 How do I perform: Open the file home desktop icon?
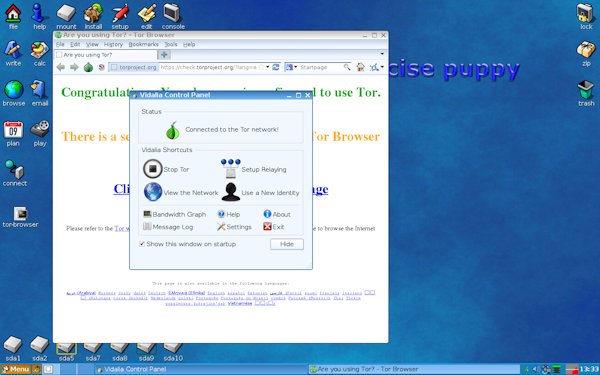pyautogui.click(x=13, y=16)
